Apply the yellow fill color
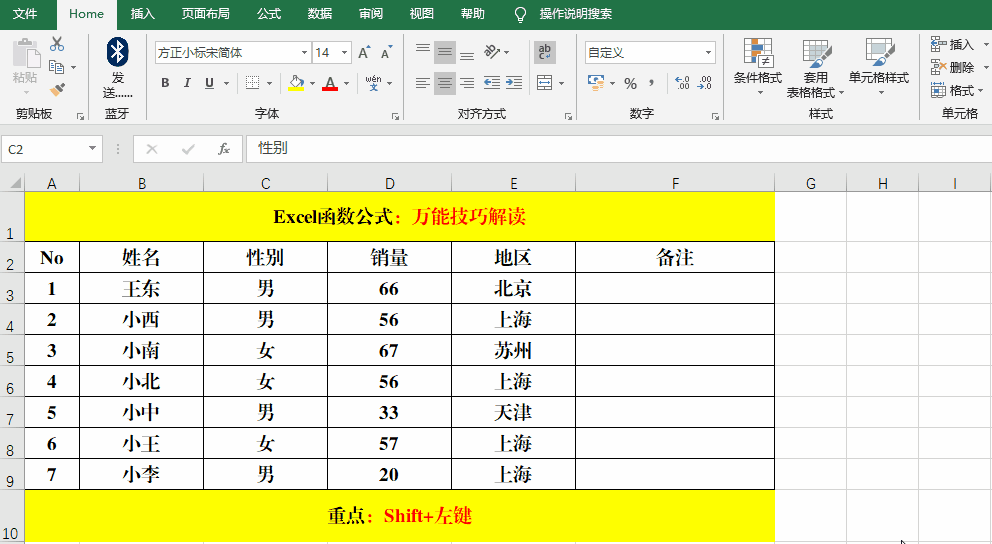This screenshot has width=992, height=544. [x=296, y=83]
